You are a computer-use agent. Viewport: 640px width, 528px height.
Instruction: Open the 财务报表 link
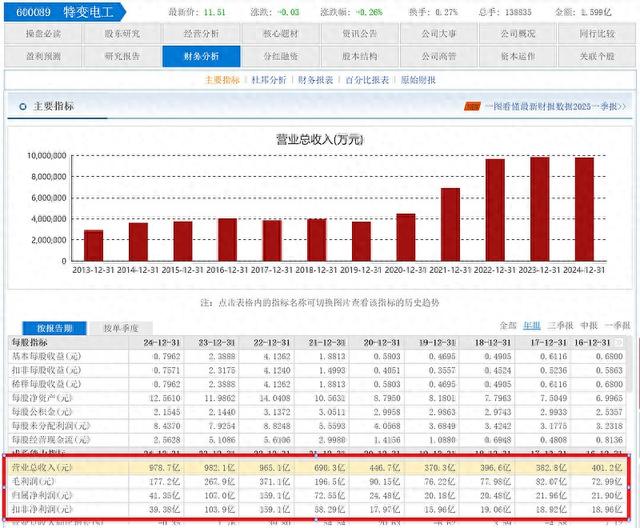315,80
